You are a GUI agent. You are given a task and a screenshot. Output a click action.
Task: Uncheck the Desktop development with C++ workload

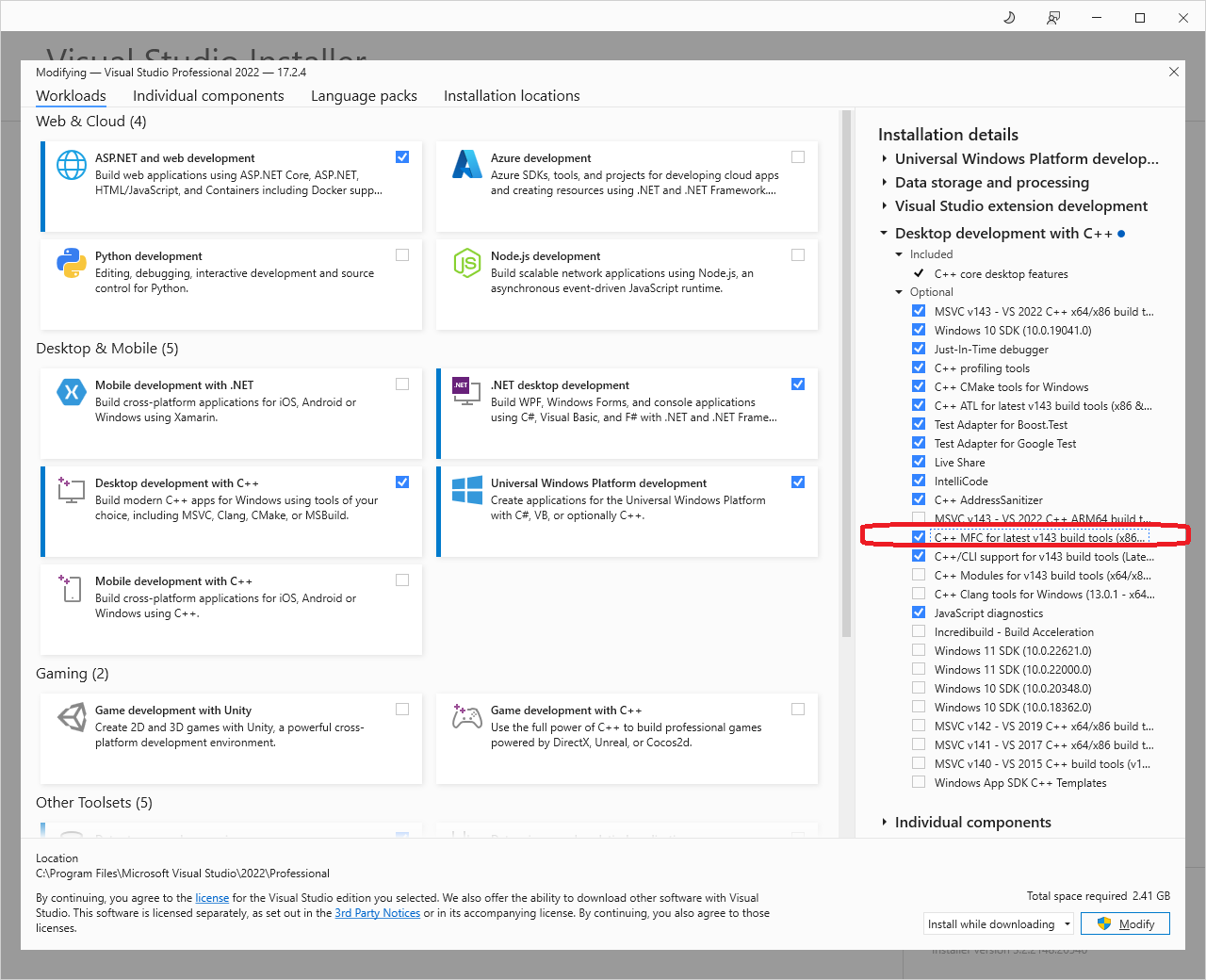coord(402,482)
